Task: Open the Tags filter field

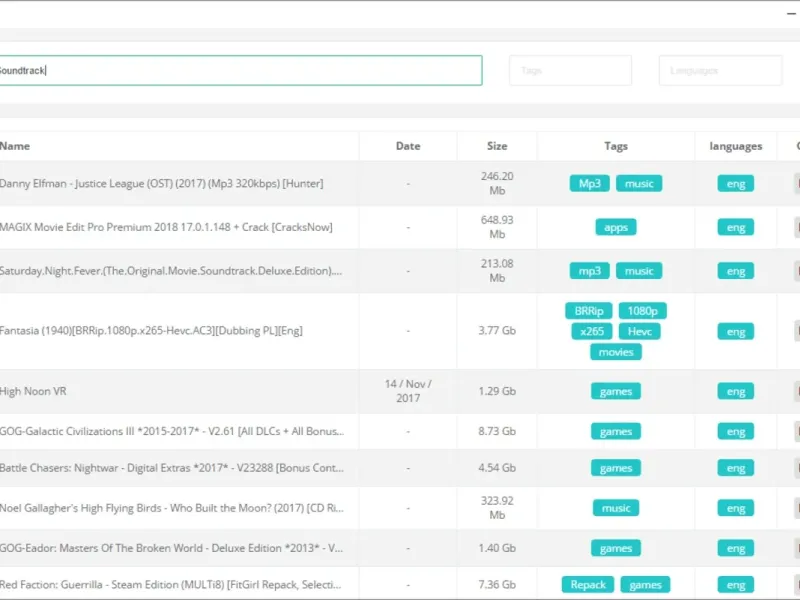Action: click(x=570, y=70)
